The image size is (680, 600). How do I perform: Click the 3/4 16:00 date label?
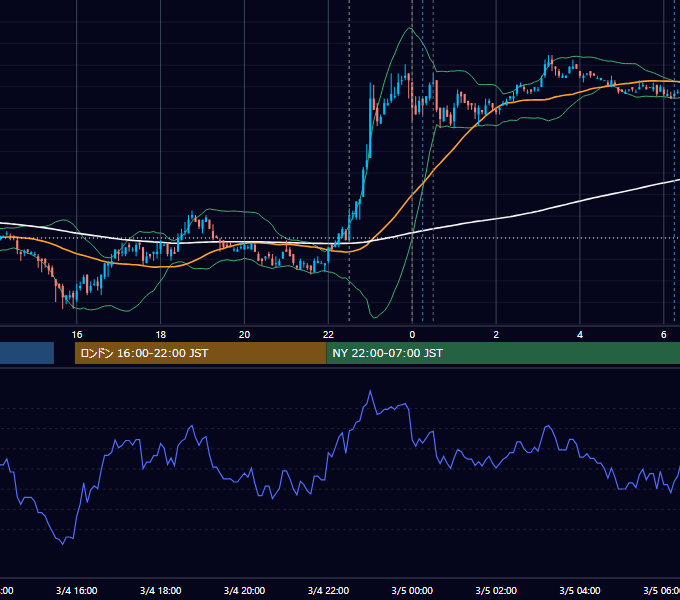pyautogui.click(x=77, y=590)
